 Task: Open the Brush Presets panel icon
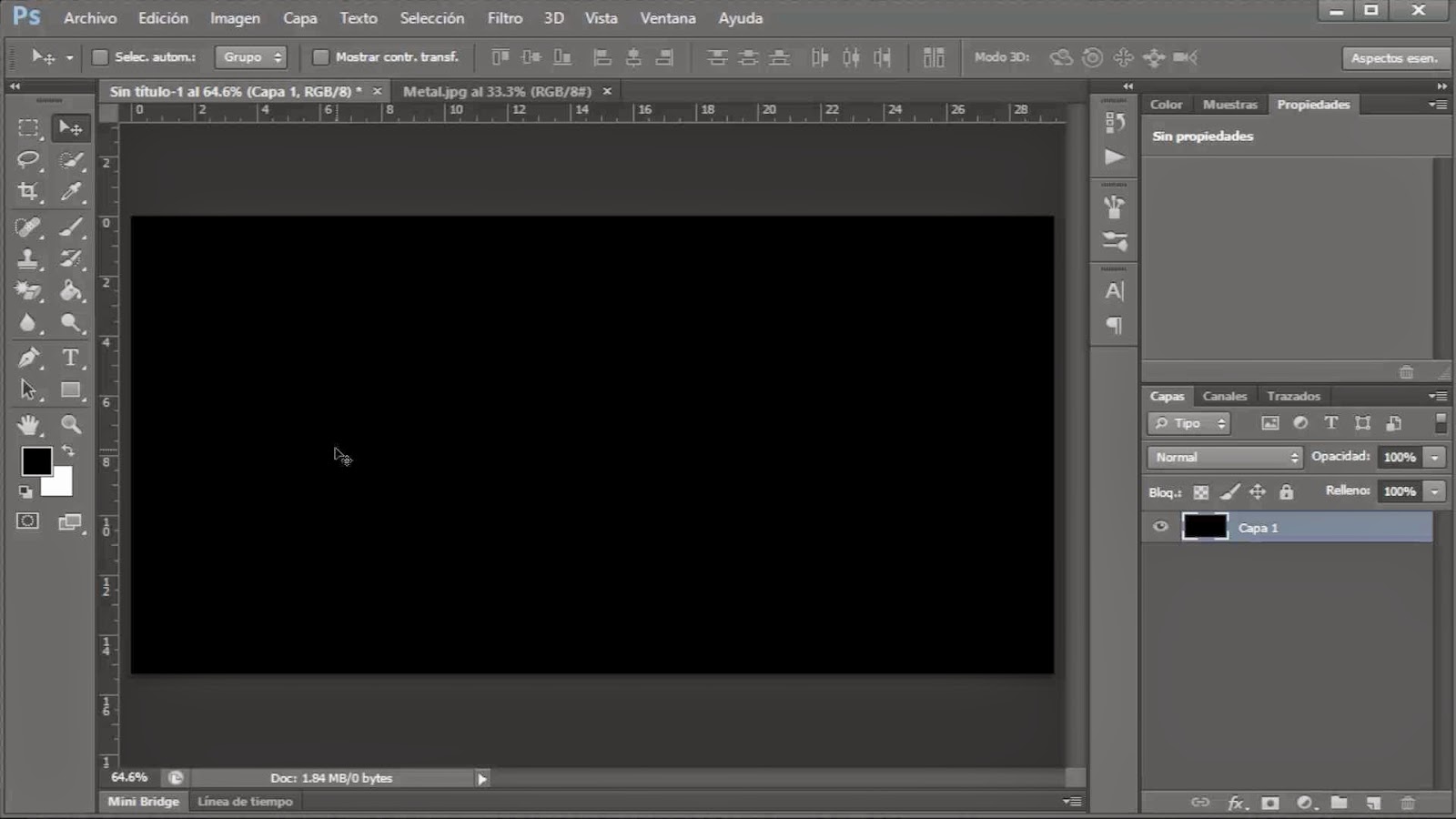[x=1115, y=242]
